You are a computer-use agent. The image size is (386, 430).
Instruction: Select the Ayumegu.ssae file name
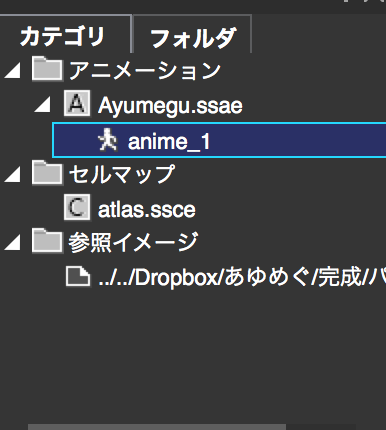tap(170, 106)
